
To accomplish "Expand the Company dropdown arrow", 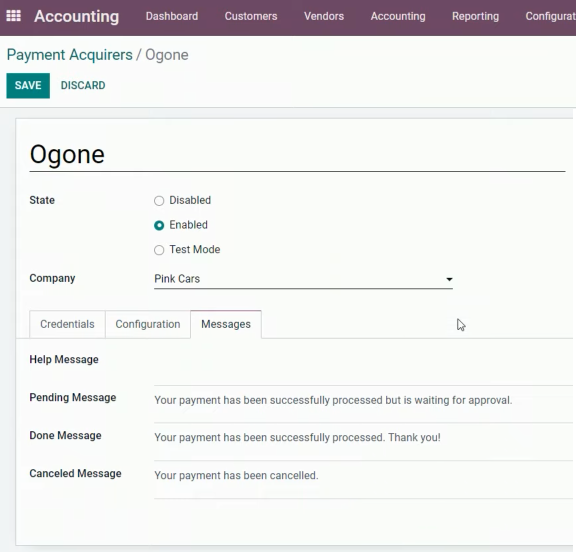I will (449, 279).
